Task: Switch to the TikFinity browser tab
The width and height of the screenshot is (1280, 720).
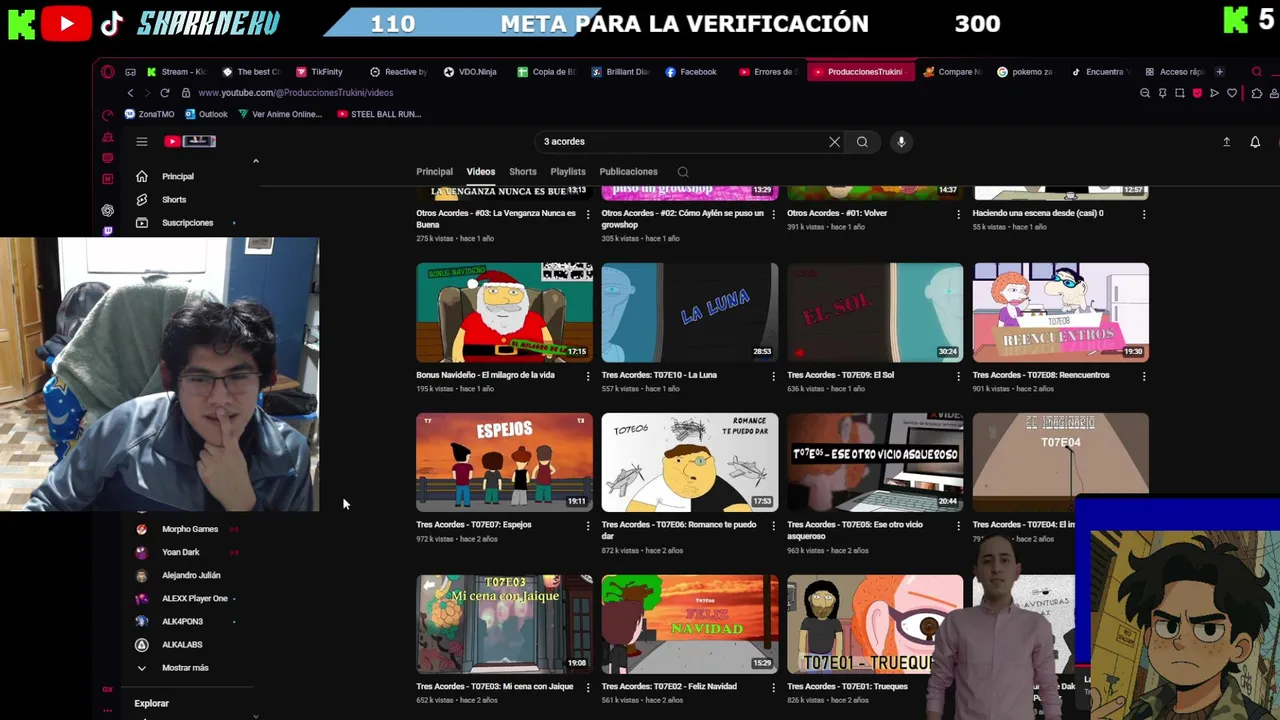Action: 320,72
